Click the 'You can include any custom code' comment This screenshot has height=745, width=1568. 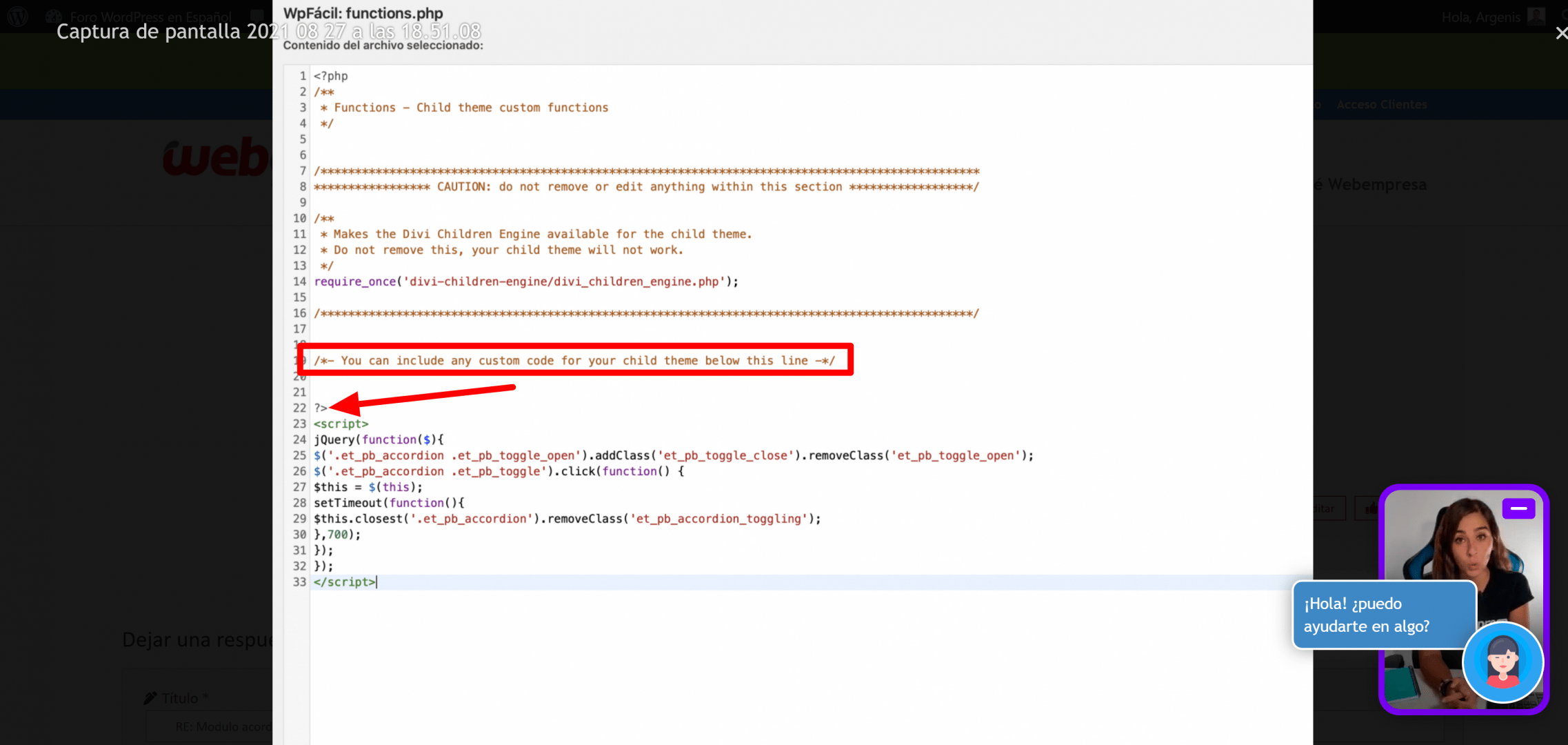click(x=574, y=360)
